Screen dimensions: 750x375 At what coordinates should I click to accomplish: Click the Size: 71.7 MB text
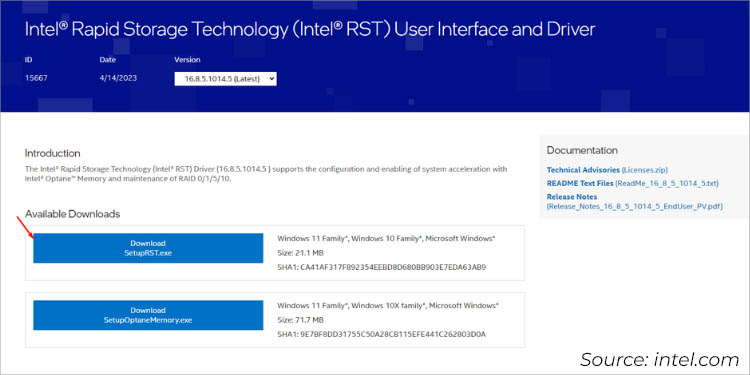tap(300, 320)
